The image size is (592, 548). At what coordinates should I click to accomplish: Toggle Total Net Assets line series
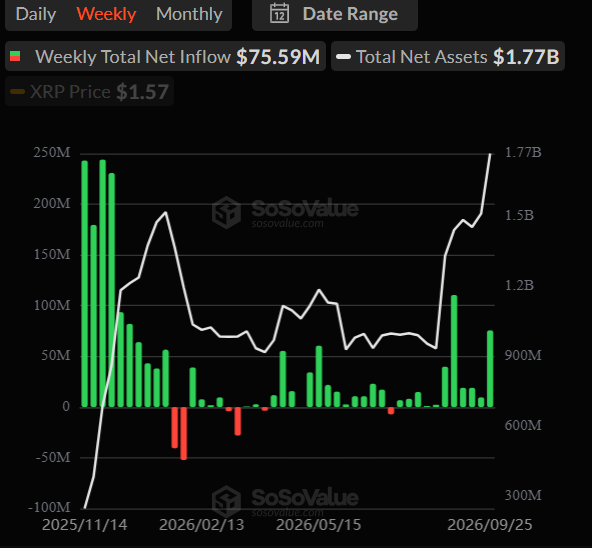[448, 56]
